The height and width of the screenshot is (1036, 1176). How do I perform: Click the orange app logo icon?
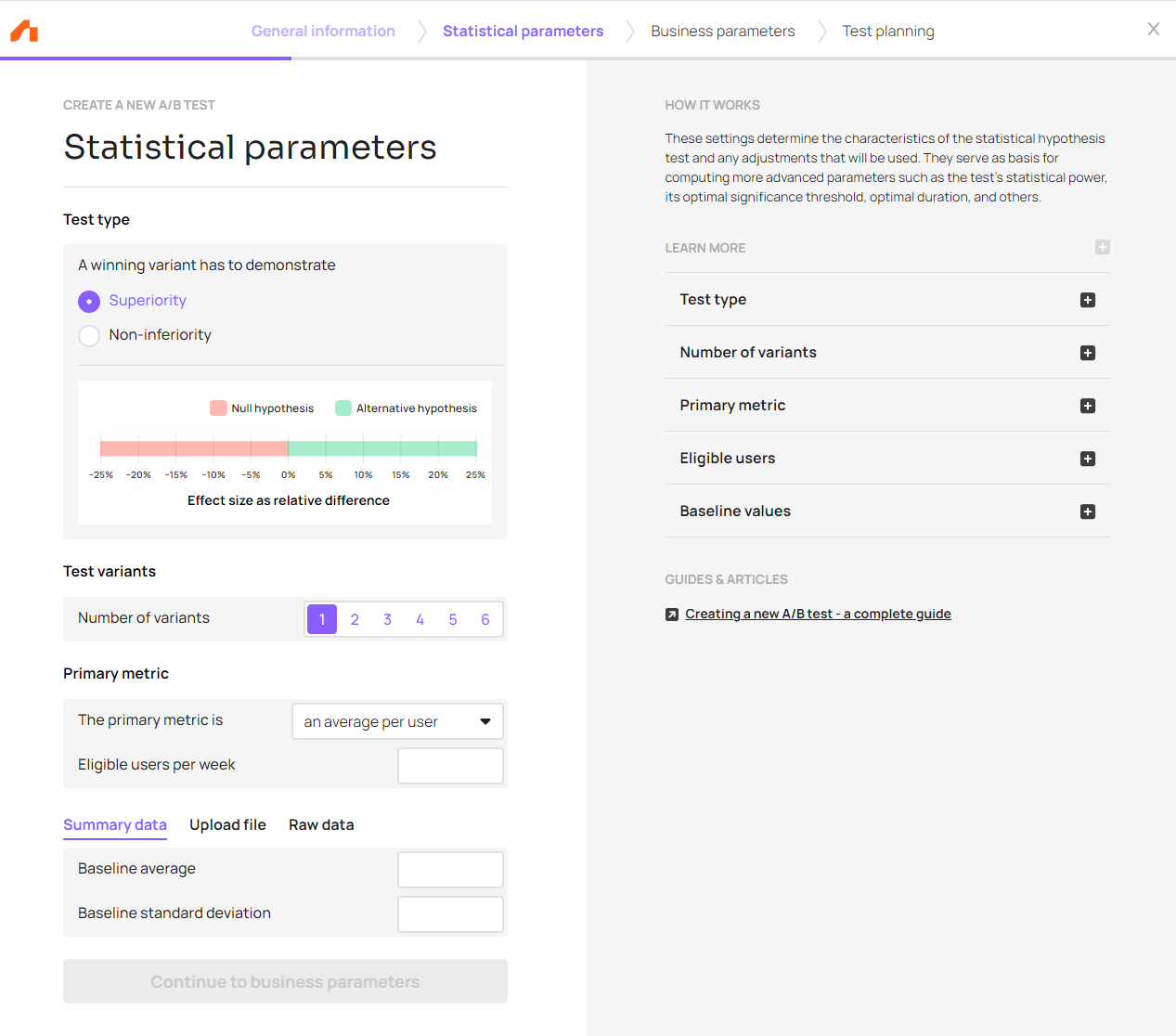pyautogui.click(x=24, y=32)
